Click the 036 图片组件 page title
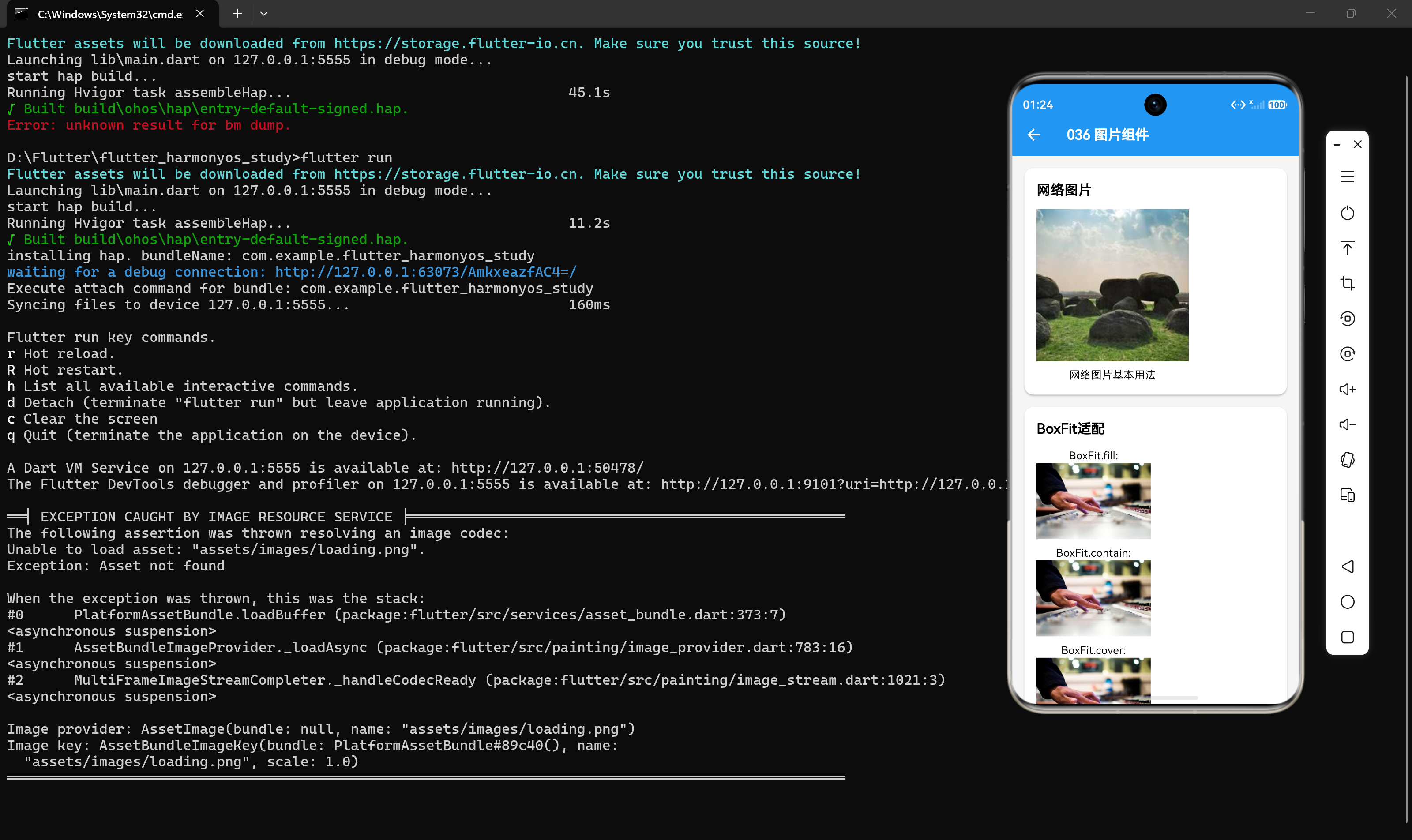Image resolution: width=1412 pixels, height=840 pixels. [x=1108, y=135]
